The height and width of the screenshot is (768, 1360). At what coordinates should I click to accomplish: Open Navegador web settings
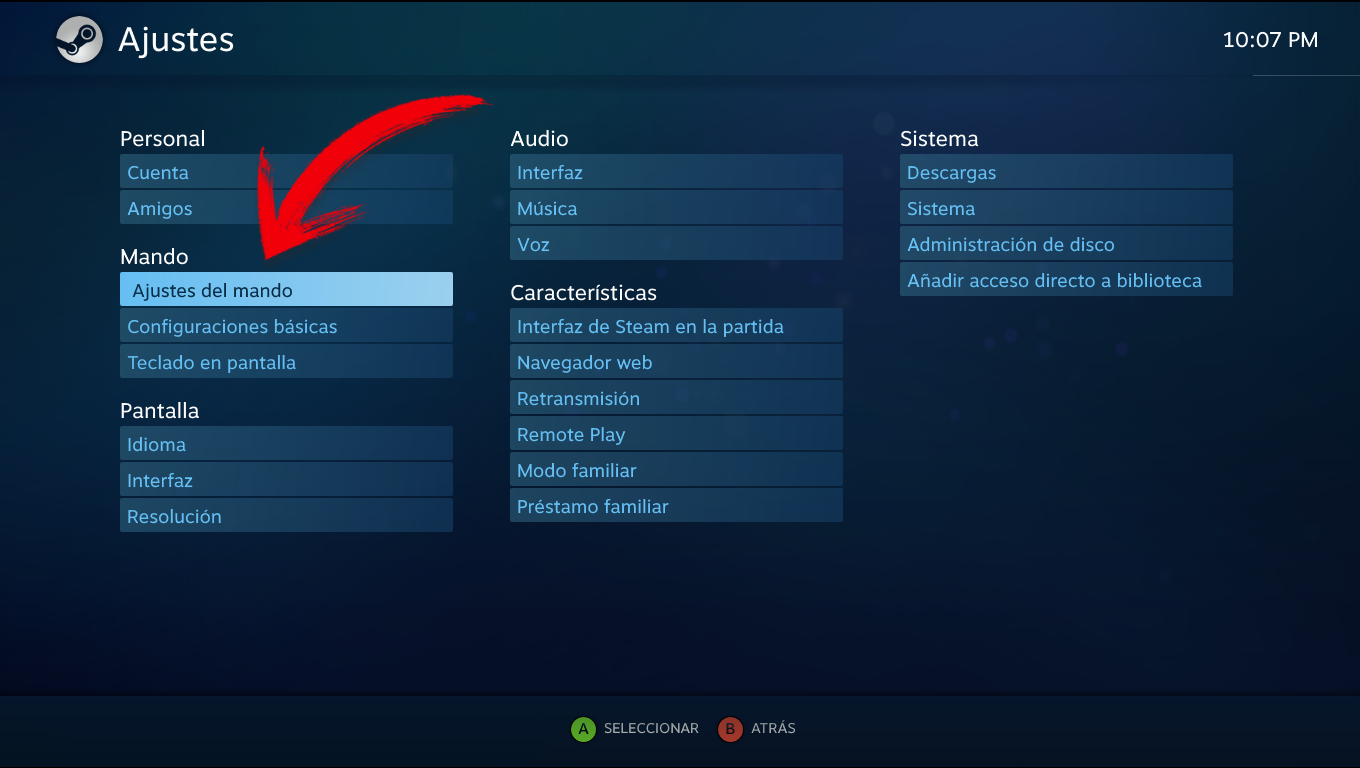tap(676, 361)
